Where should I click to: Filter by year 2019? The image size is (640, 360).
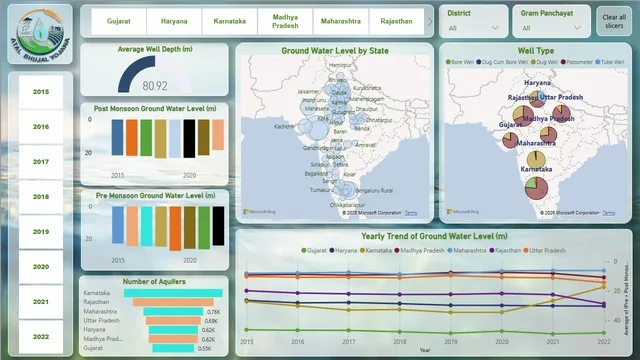coord(41,231)
